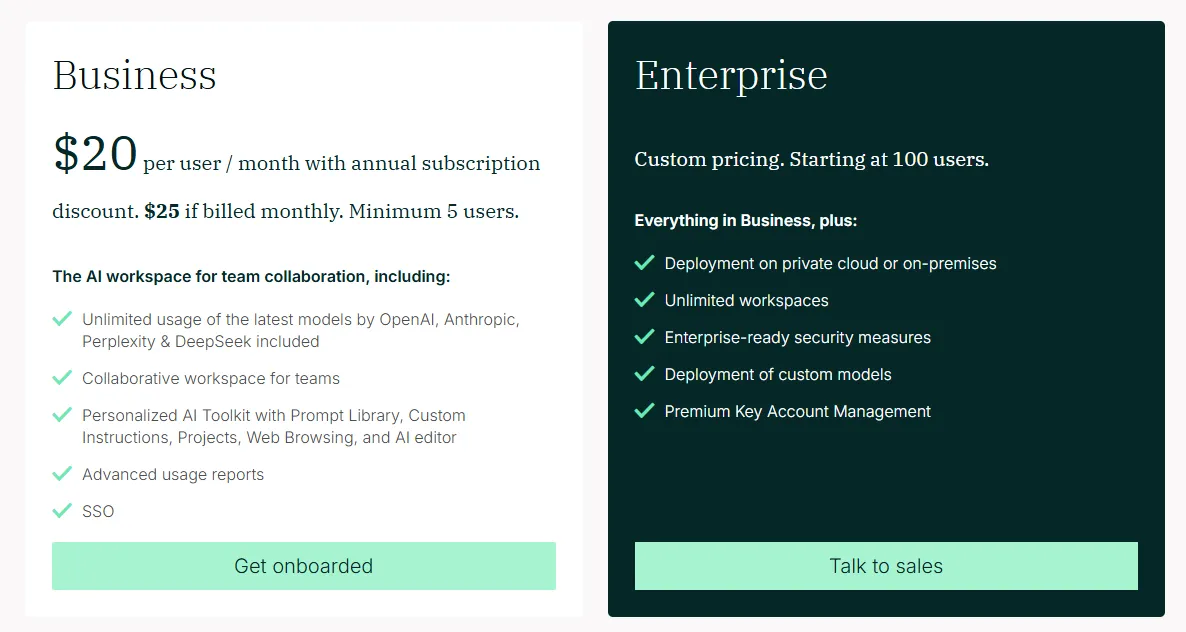Click the Get onboarded button

tap(303, 565)
